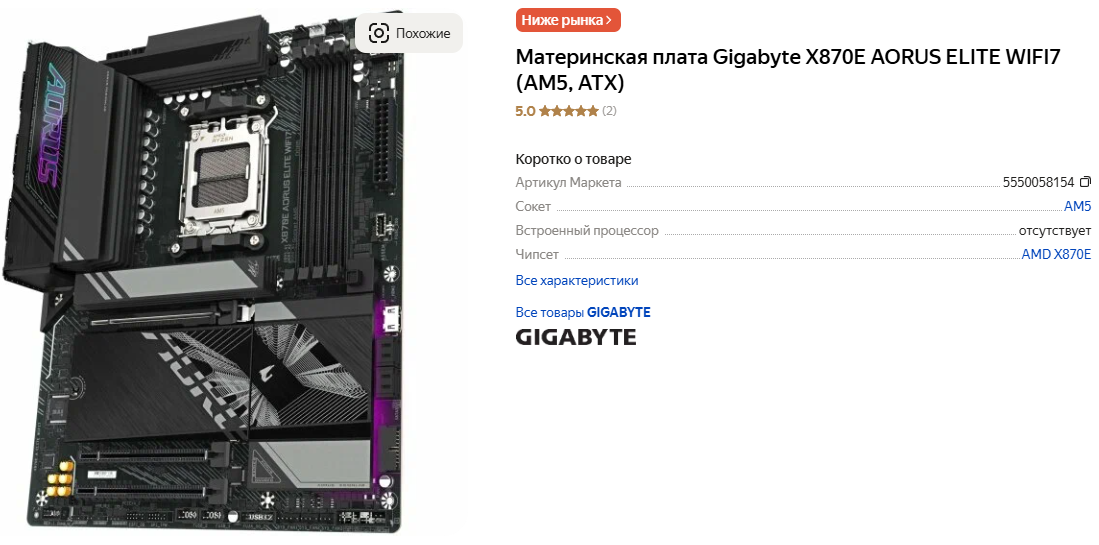Click the chevron arrow in Ниже рынка badge
This screenshot has width=1099, height=545.
[x=608, y=20]
